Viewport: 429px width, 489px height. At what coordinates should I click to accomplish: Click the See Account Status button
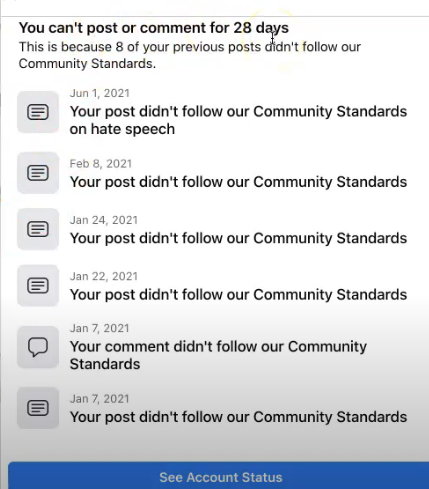pyautogui.click(x=219, y=476)
